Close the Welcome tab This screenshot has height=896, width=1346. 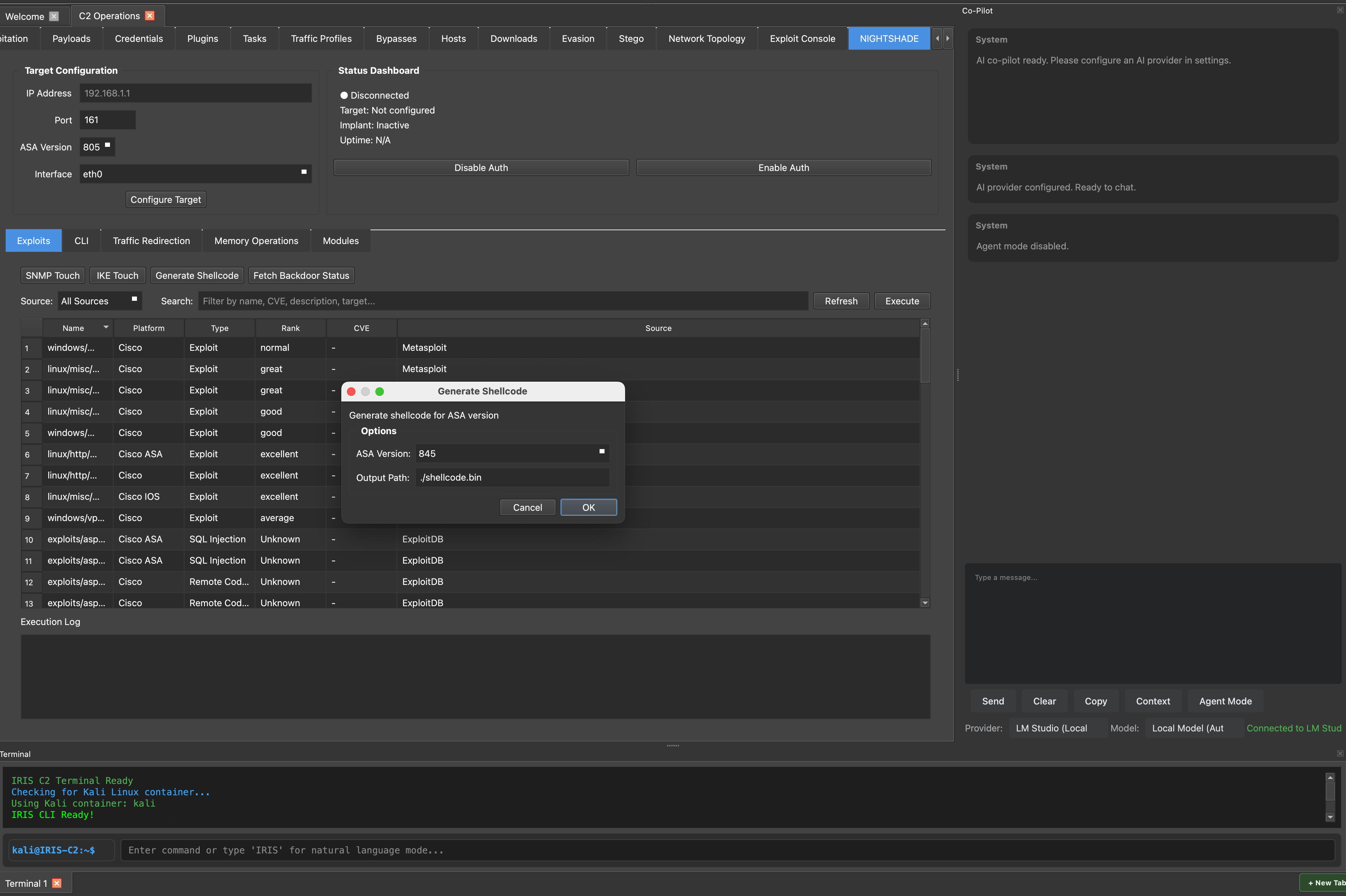[54, 16]
